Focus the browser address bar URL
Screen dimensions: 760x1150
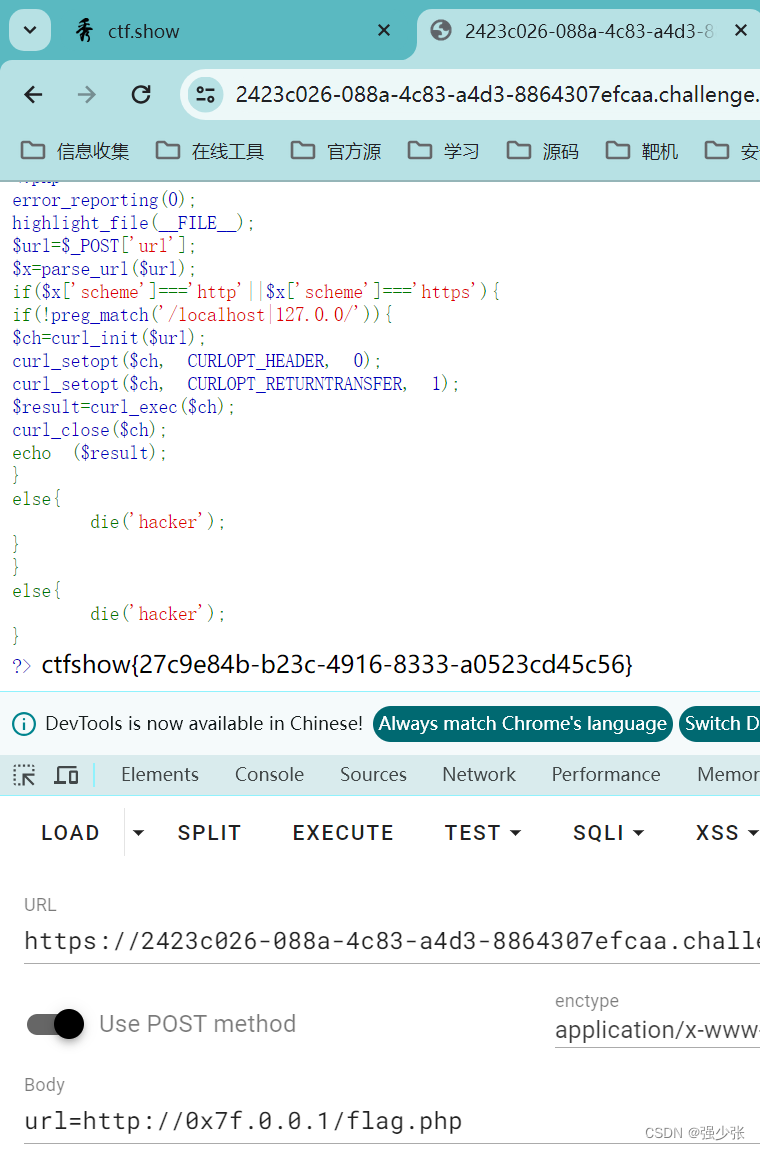[496, 95]
